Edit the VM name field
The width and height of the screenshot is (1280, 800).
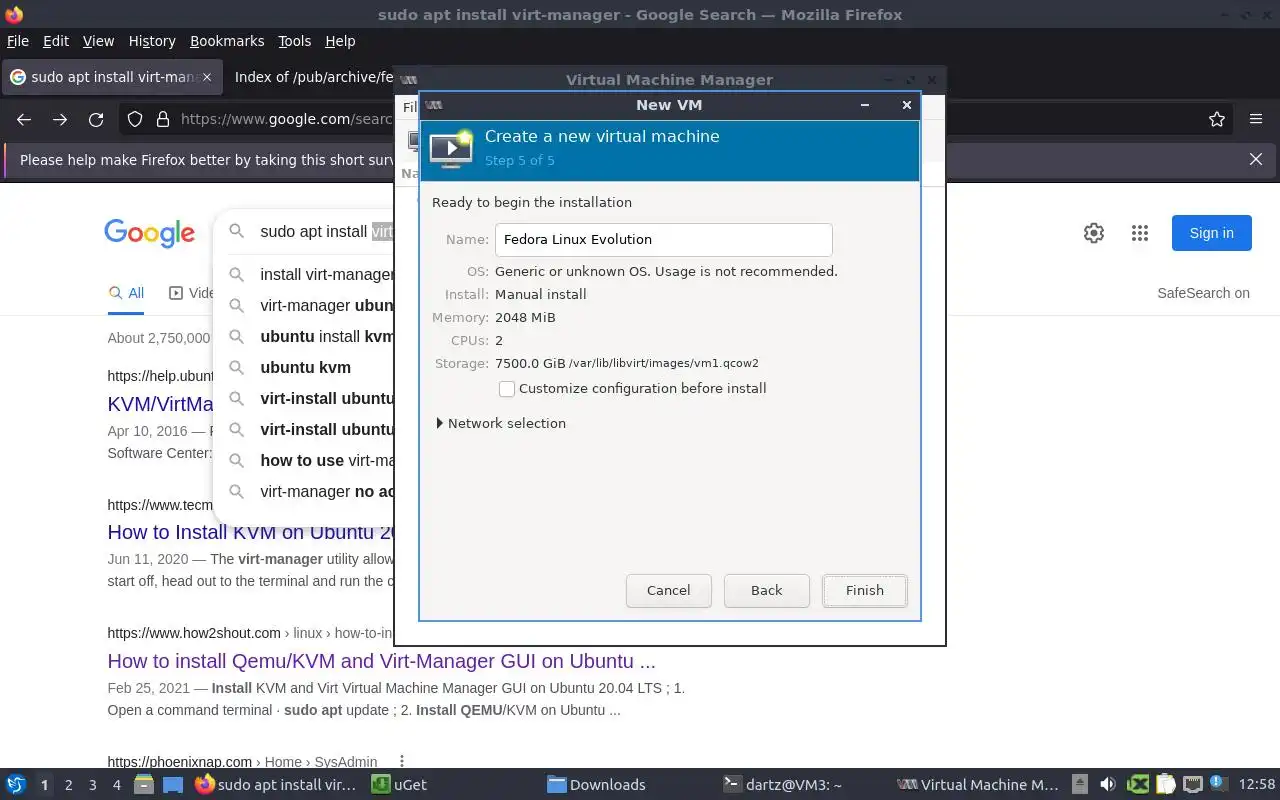point(663,239)
